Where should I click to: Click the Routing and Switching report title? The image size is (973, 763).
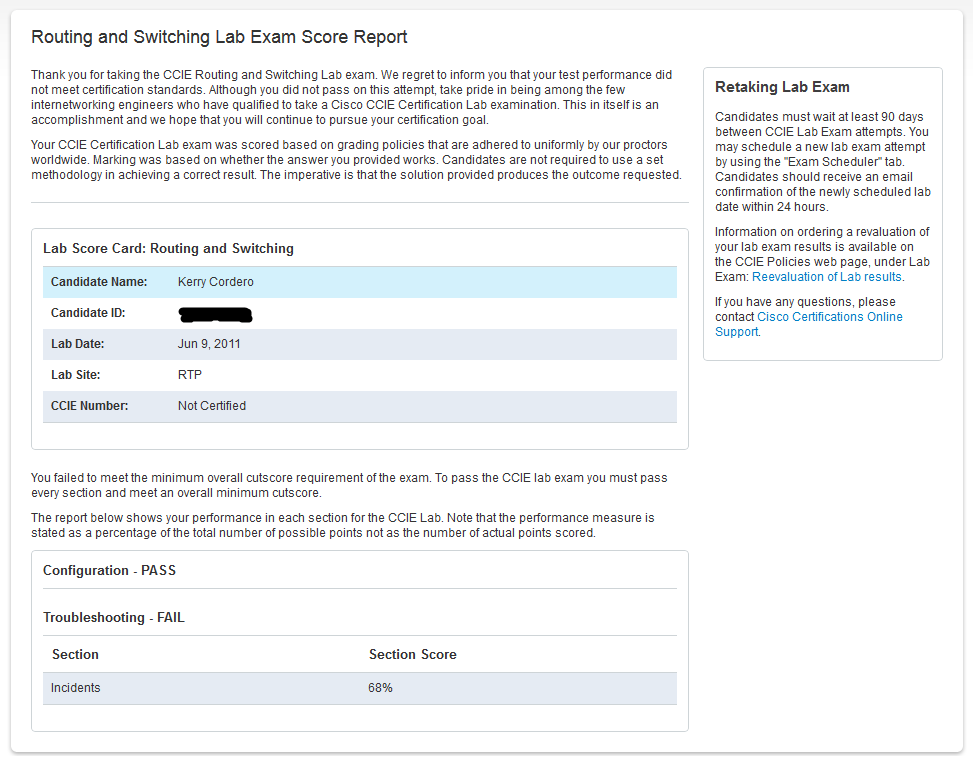coord(219,38)
